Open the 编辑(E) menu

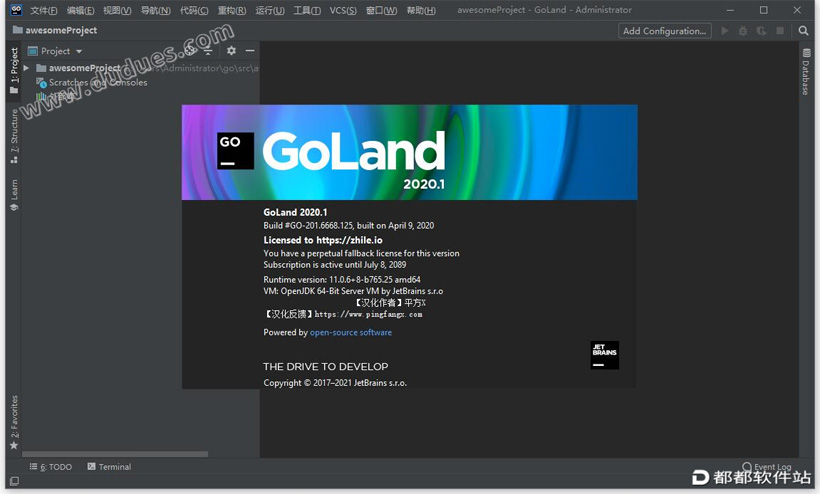point(80,10)
